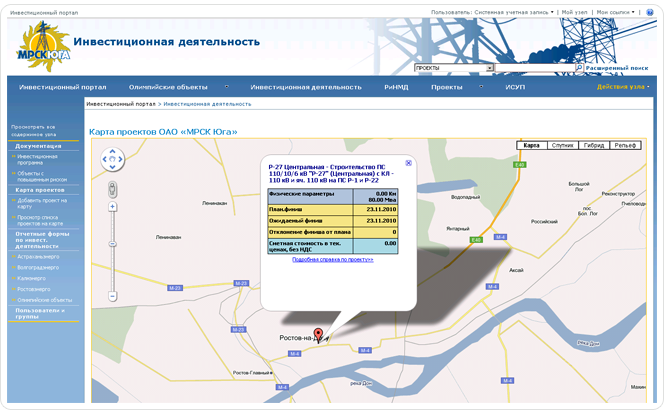Click Отклонение финиша от плана row label
Viewport: 670px width, 412px height.
tap(310, 232)
